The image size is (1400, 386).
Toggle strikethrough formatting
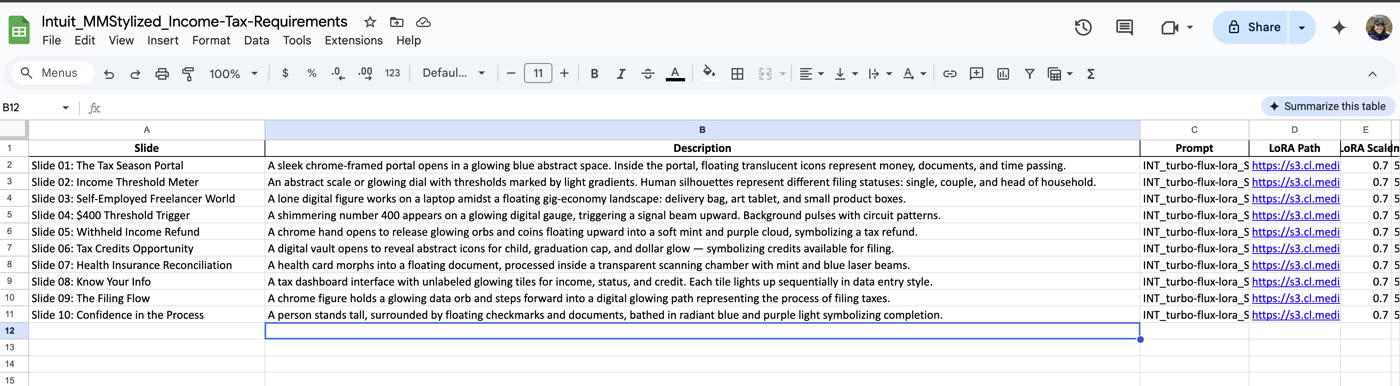[647, 74]
